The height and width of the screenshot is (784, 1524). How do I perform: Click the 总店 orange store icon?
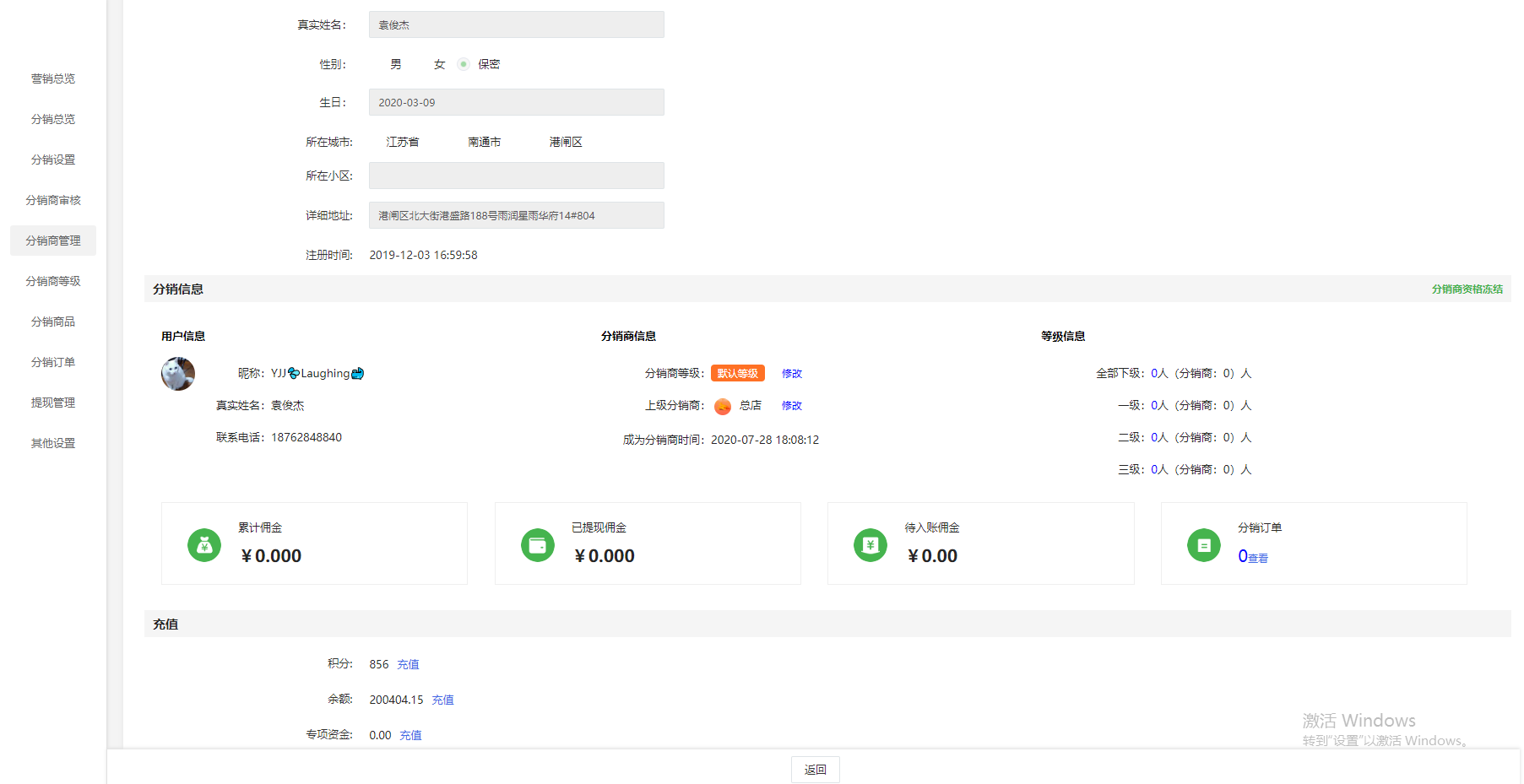pyautogui.click(x=723, y=407)
